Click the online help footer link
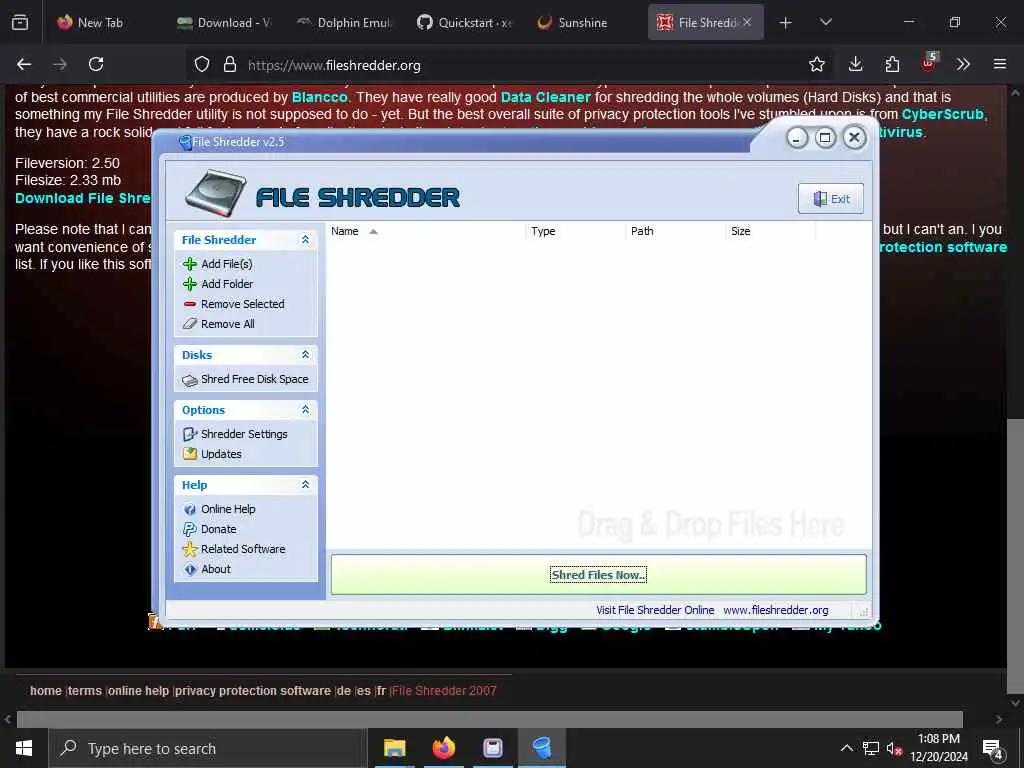This screenshot has width=1024, height=768. (138, 691)
